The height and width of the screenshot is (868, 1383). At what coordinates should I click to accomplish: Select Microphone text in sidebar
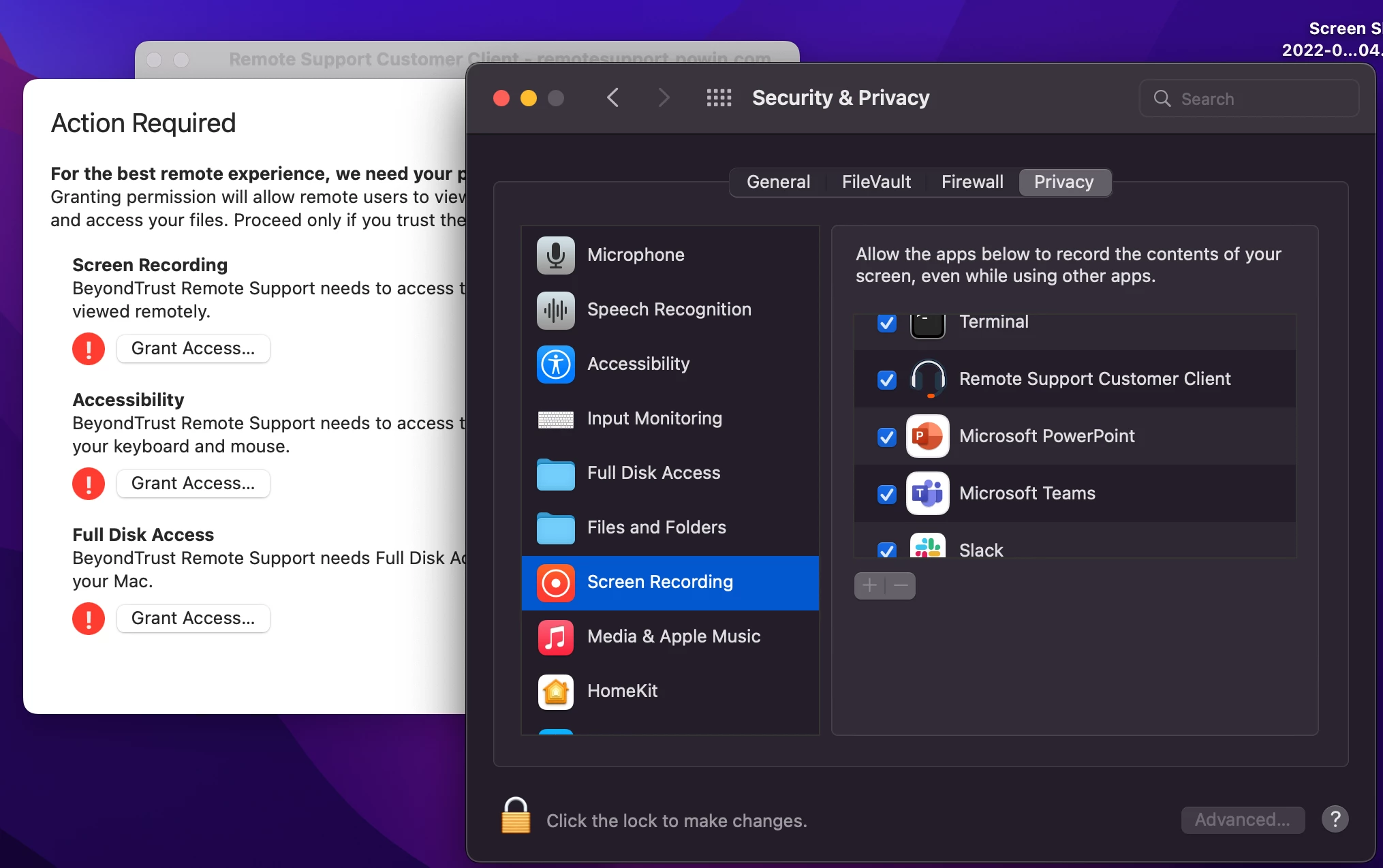[636, 255]
